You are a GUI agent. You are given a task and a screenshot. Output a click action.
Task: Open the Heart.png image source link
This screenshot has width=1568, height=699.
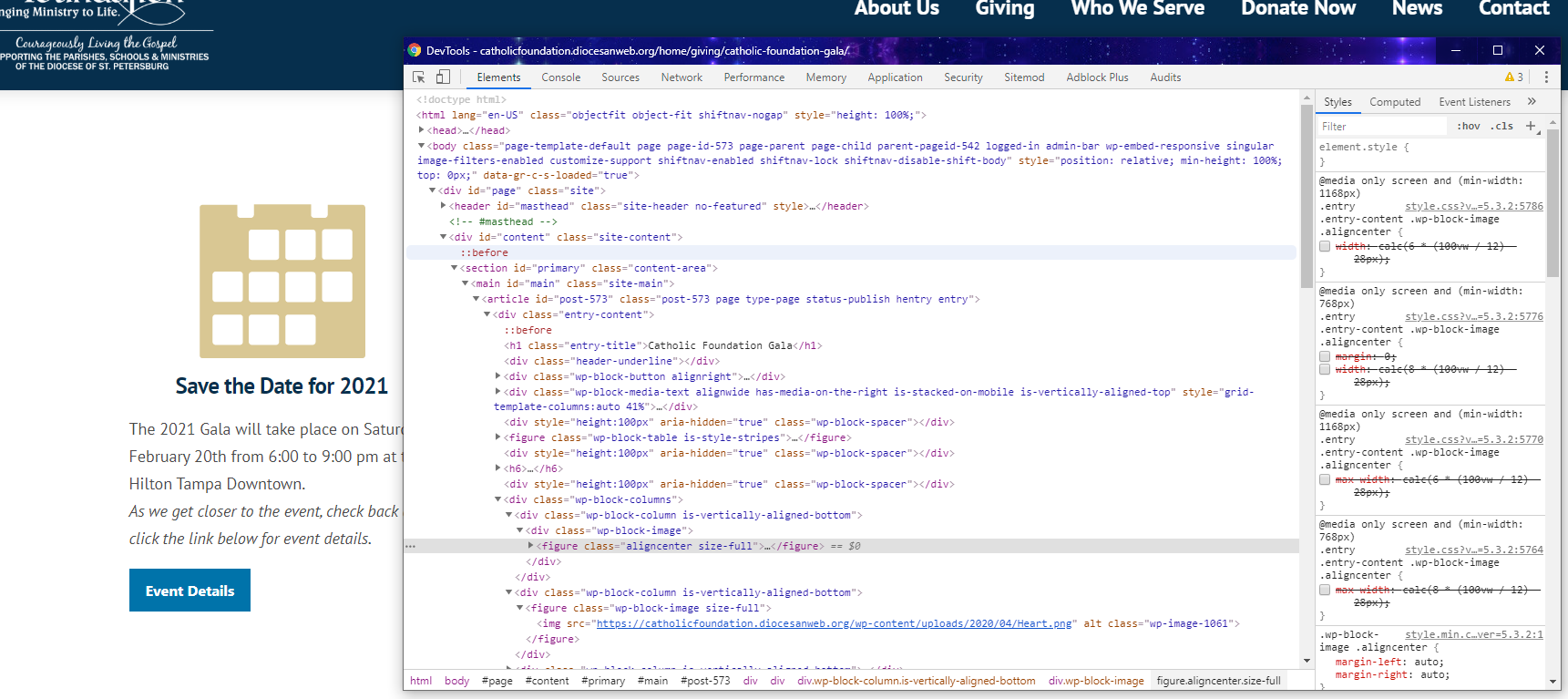point(834,623)
